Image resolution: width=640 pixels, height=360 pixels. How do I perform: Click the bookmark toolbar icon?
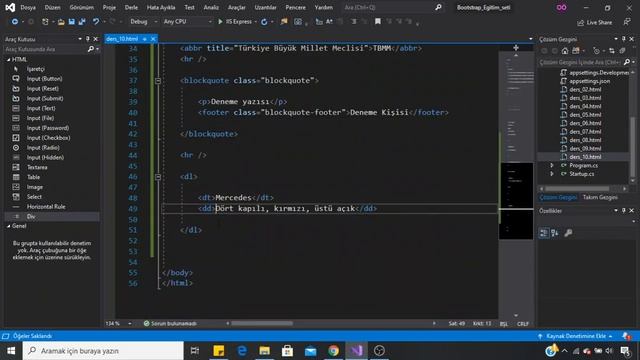378,22
